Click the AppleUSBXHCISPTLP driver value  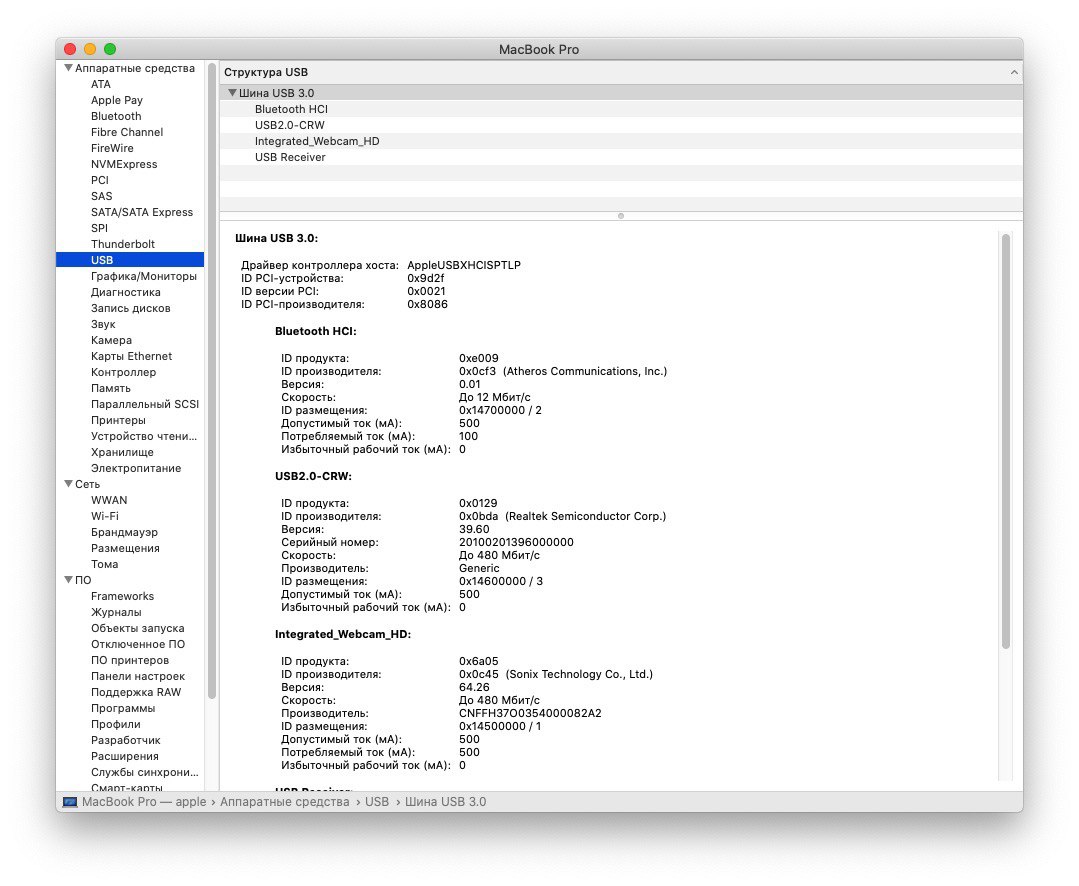[464, 266]
